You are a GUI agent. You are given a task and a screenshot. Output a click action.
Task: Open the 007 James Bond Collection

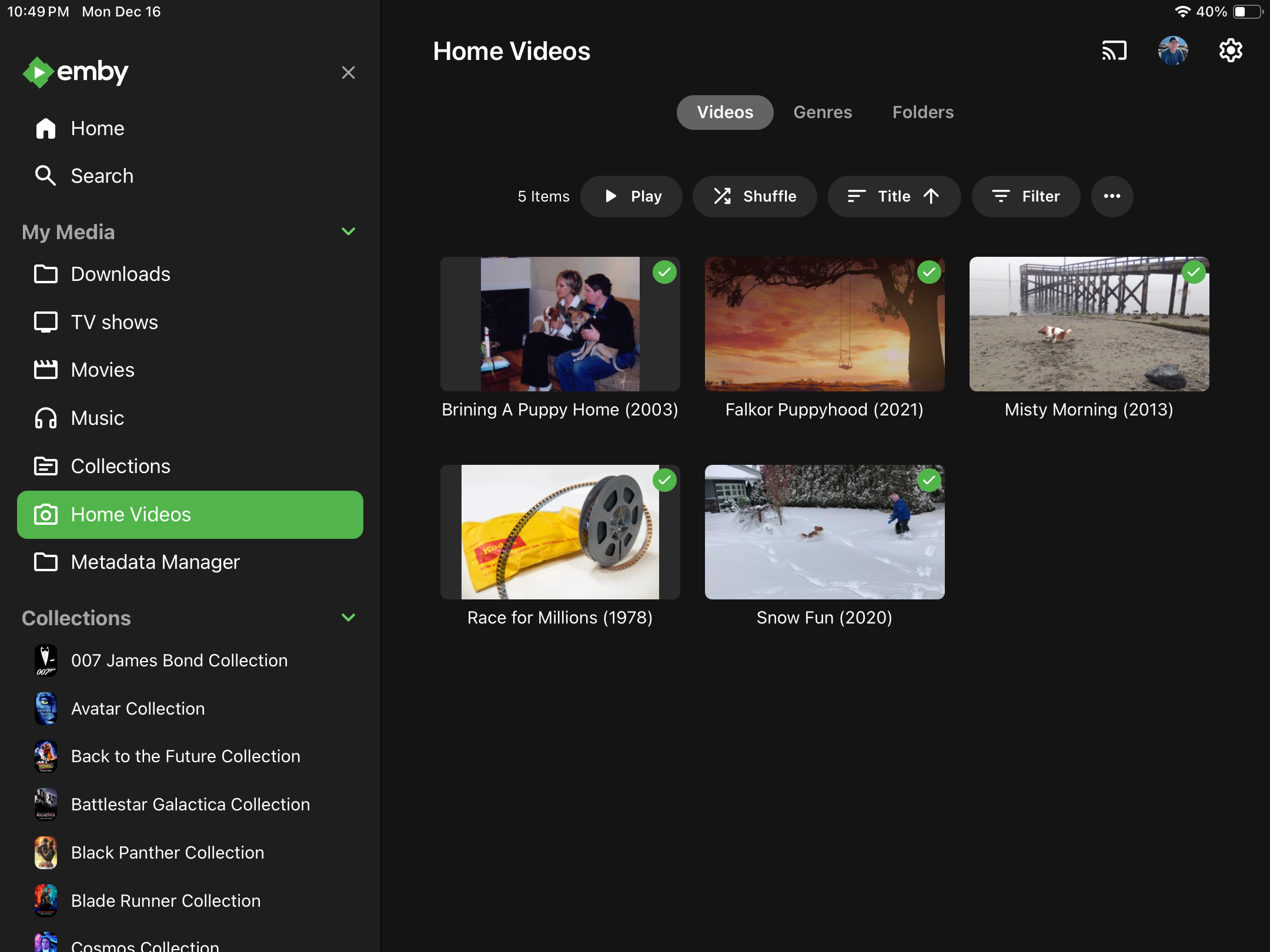point(179,660)
